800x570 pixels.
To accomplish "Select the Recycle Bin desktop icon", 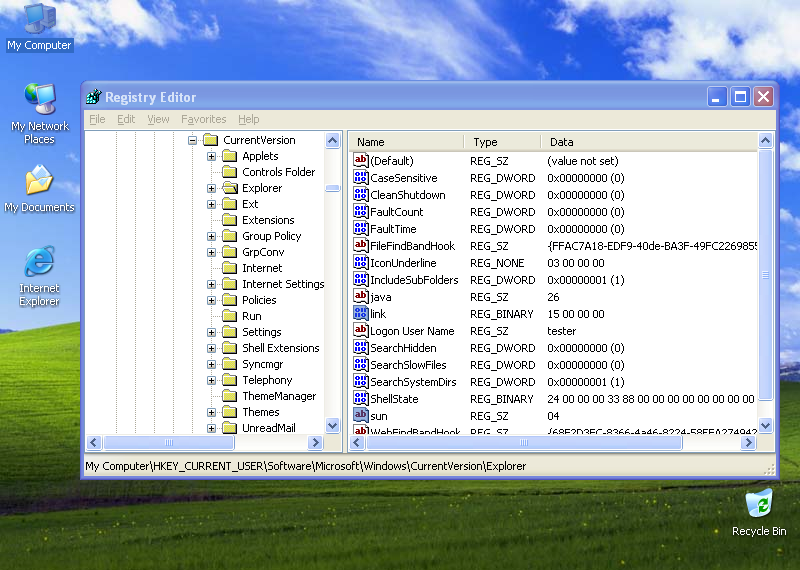I will click(759, 513).
